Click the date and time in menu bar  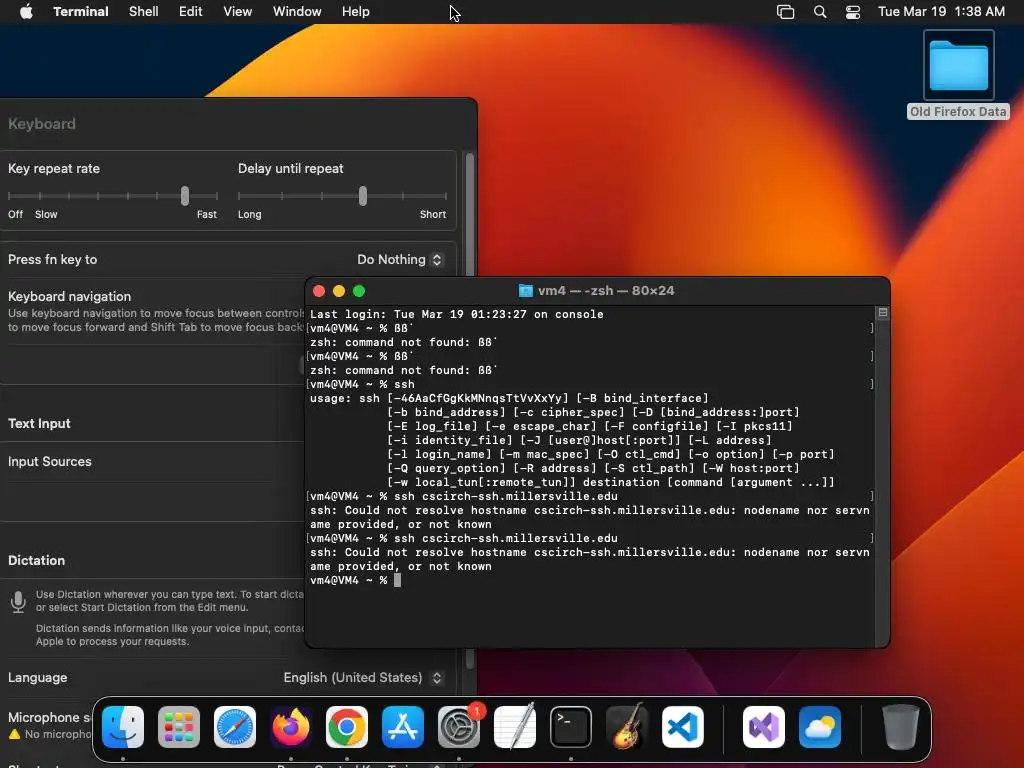click(941, 12)
